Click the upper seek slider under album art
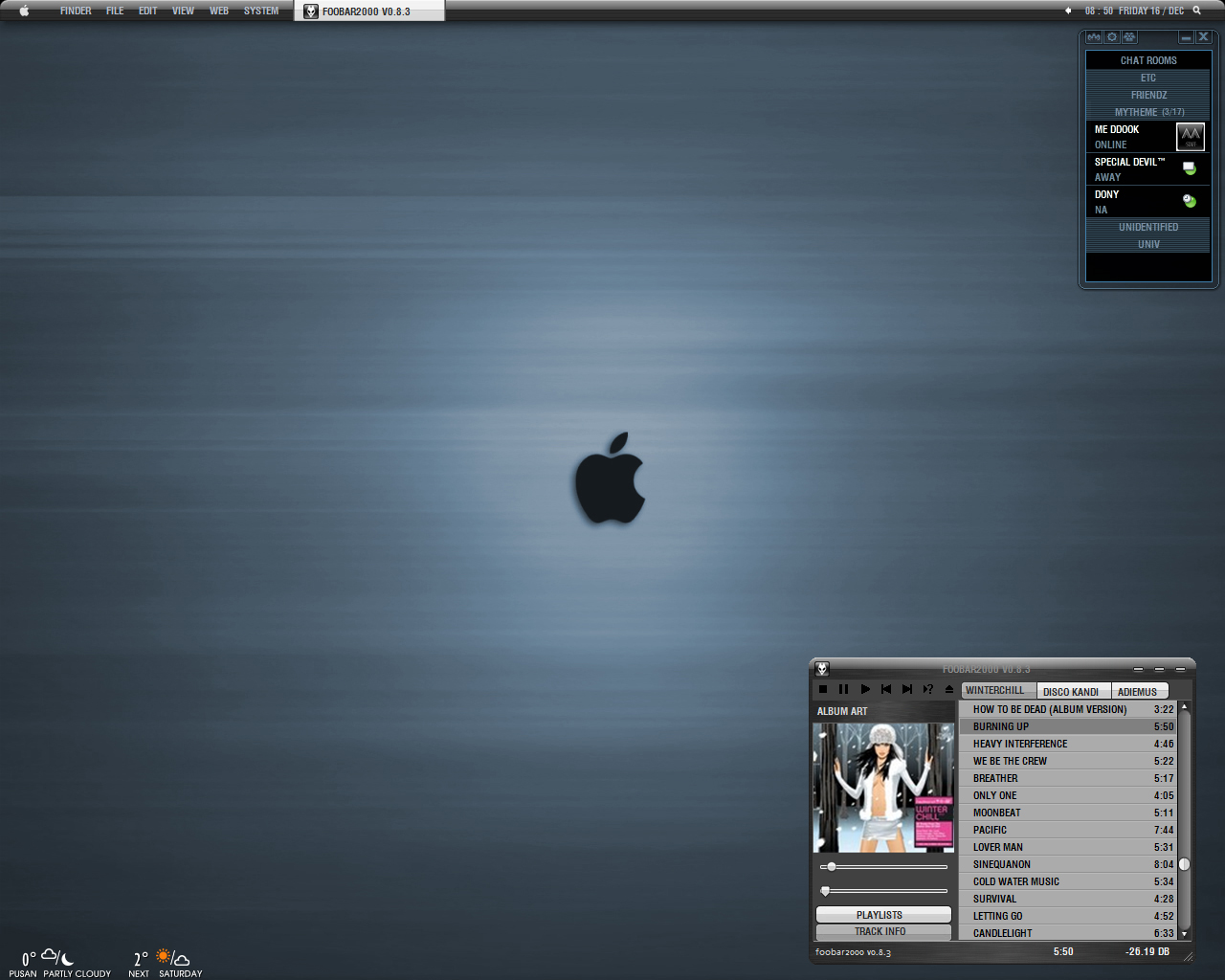 click(x=883, y=867)
